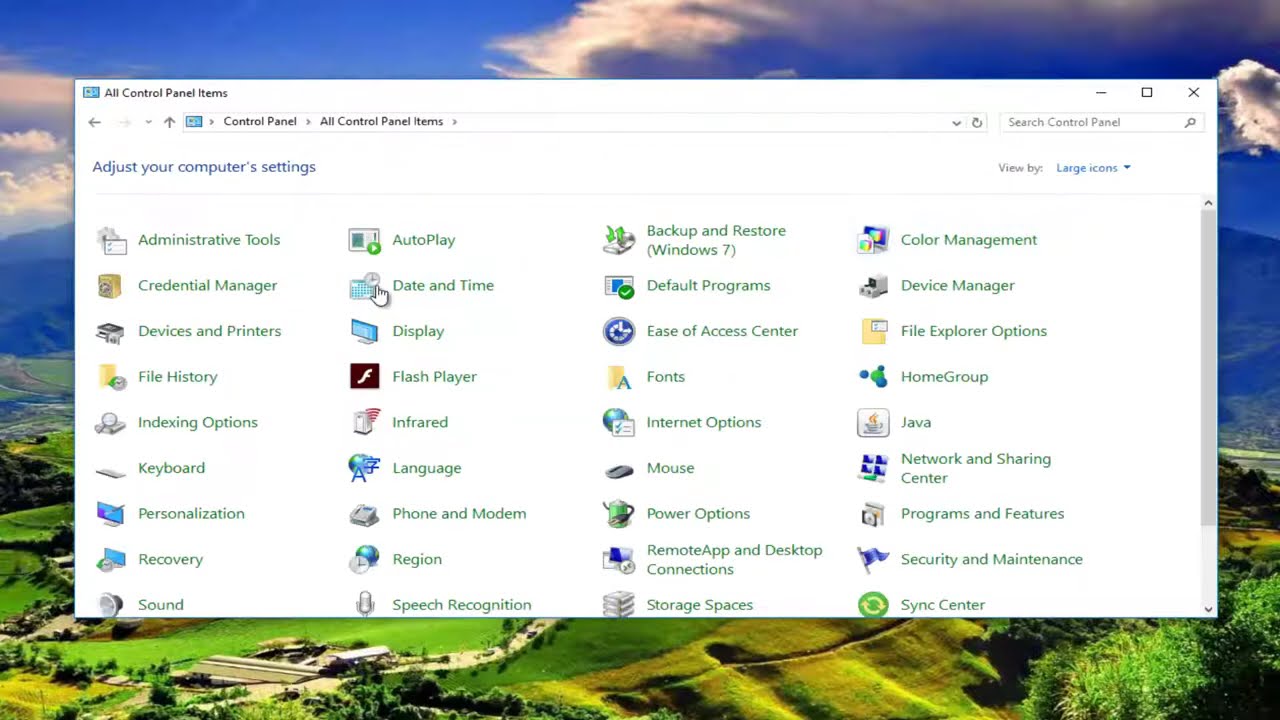Click the Recovery icon
The width and height of the screenshot is (1280, 720).
click(x=111, y=559)
